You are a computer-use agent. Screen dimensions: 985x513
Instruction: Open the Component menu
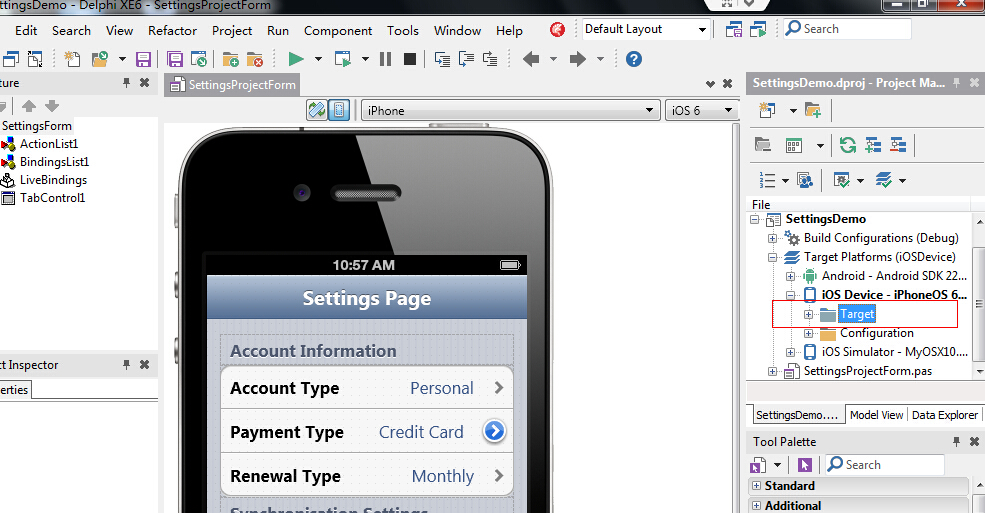point(338,30)
